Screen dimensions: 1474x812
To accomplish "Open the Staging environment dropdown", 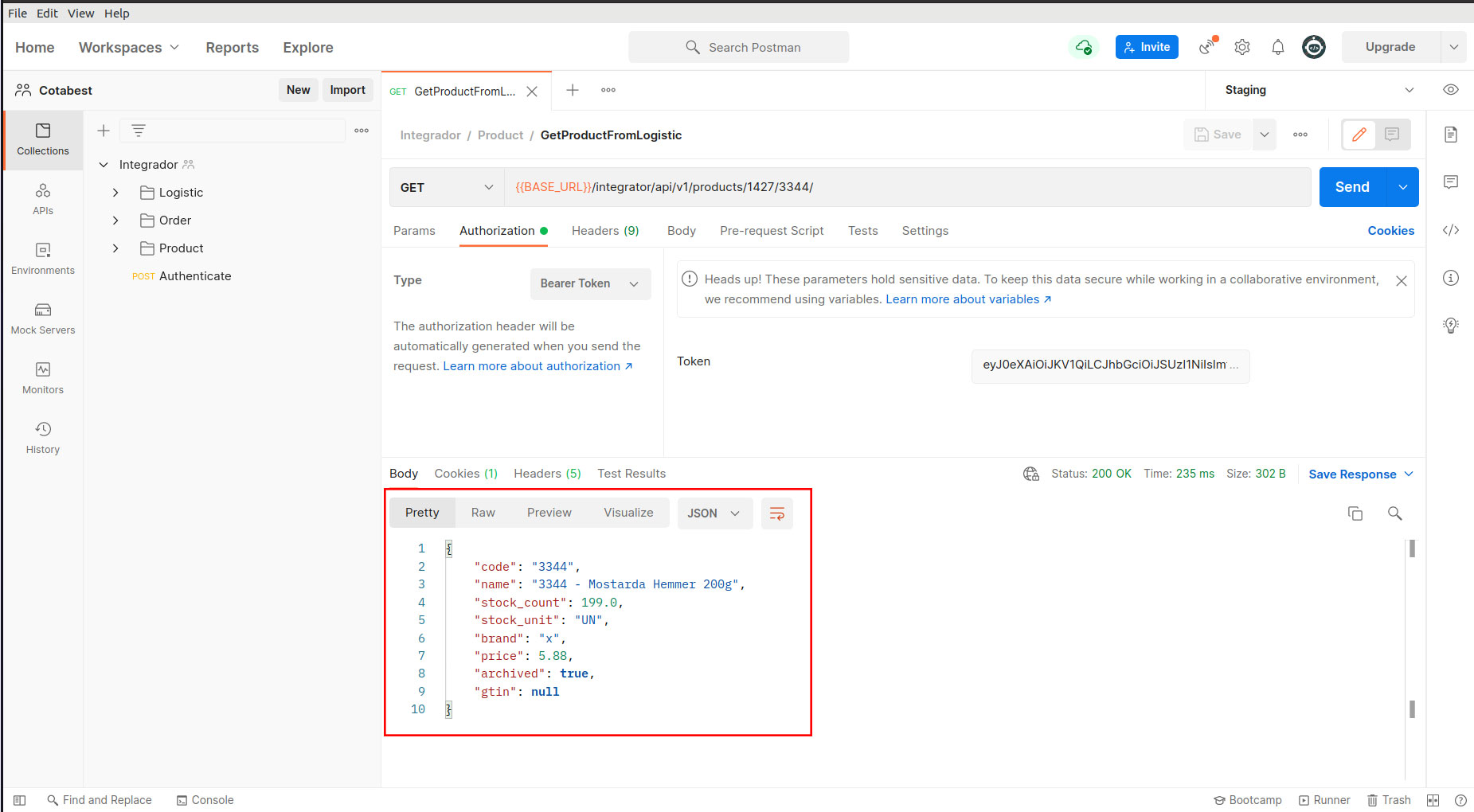I will [x=1320, y=90].
